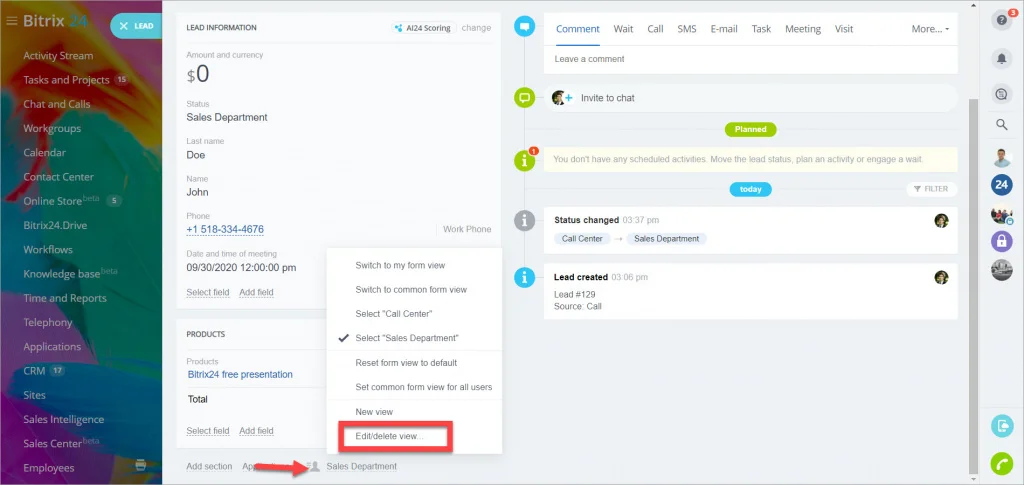
Task: Click the form view person icon
Action: coord(313,466)
